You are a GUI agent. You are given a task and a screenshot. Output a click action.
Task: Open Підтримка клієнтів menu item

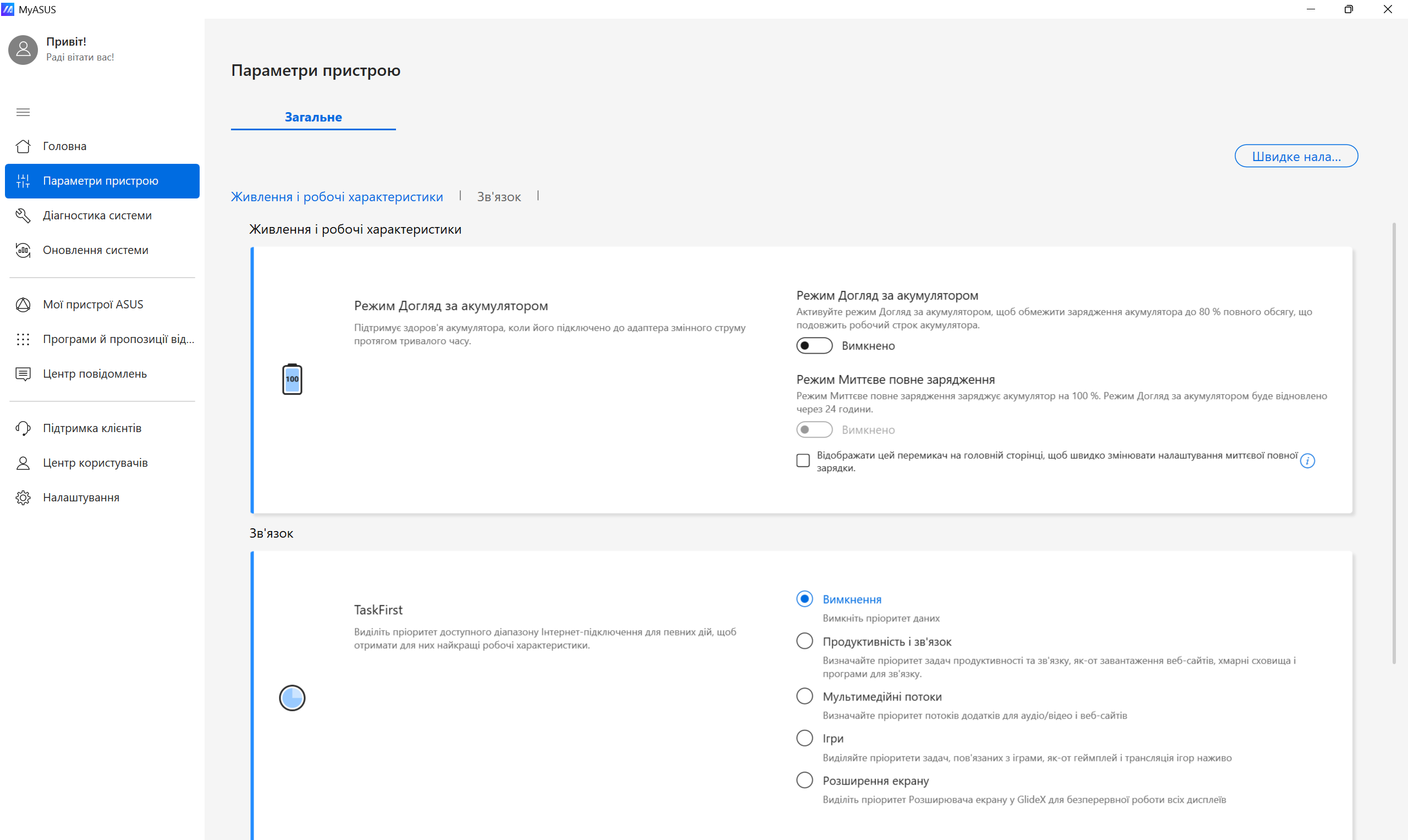[102, 428]
